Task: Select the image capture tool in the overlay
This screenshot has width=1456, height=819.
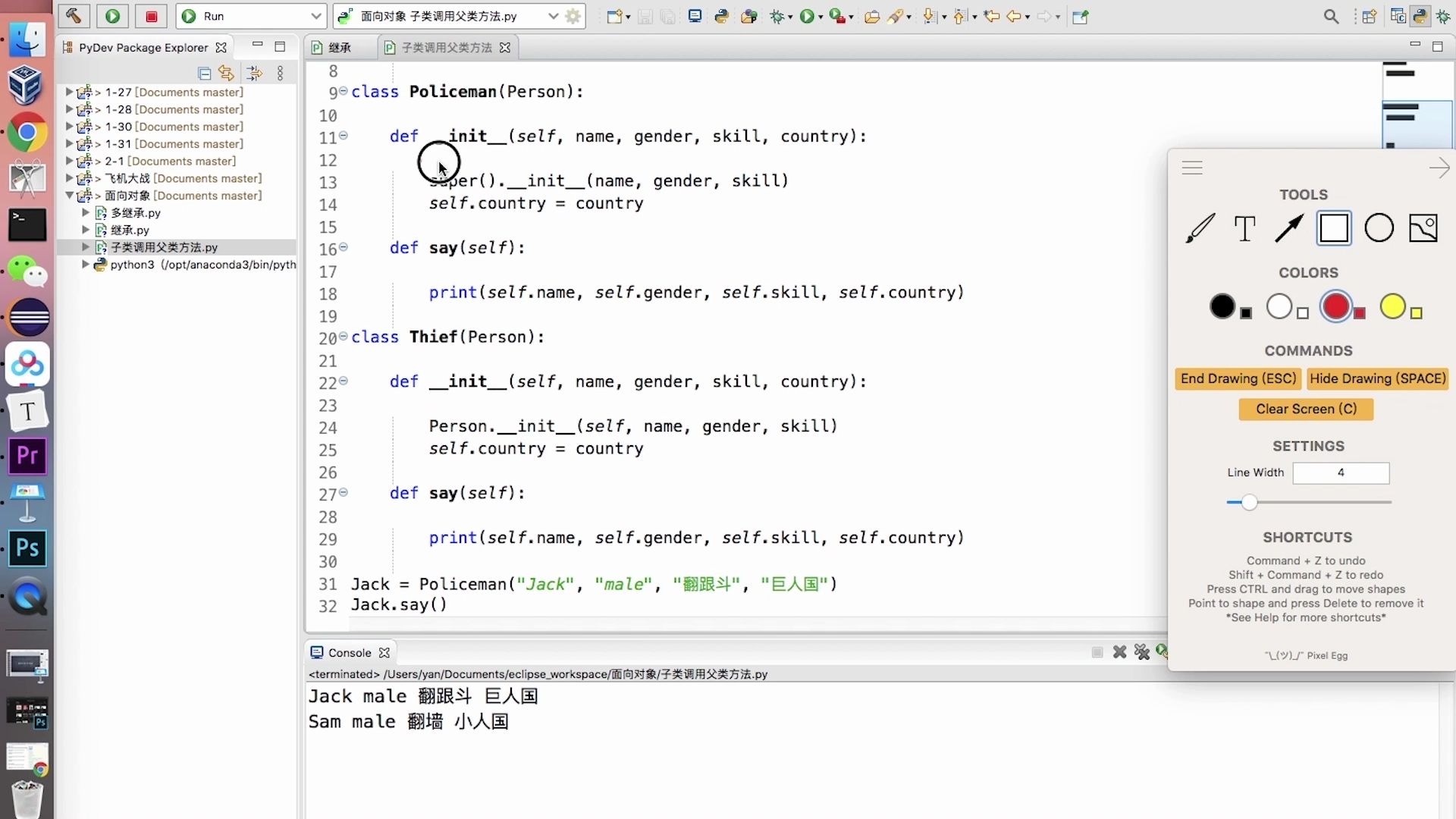Action: point(1423,227)
